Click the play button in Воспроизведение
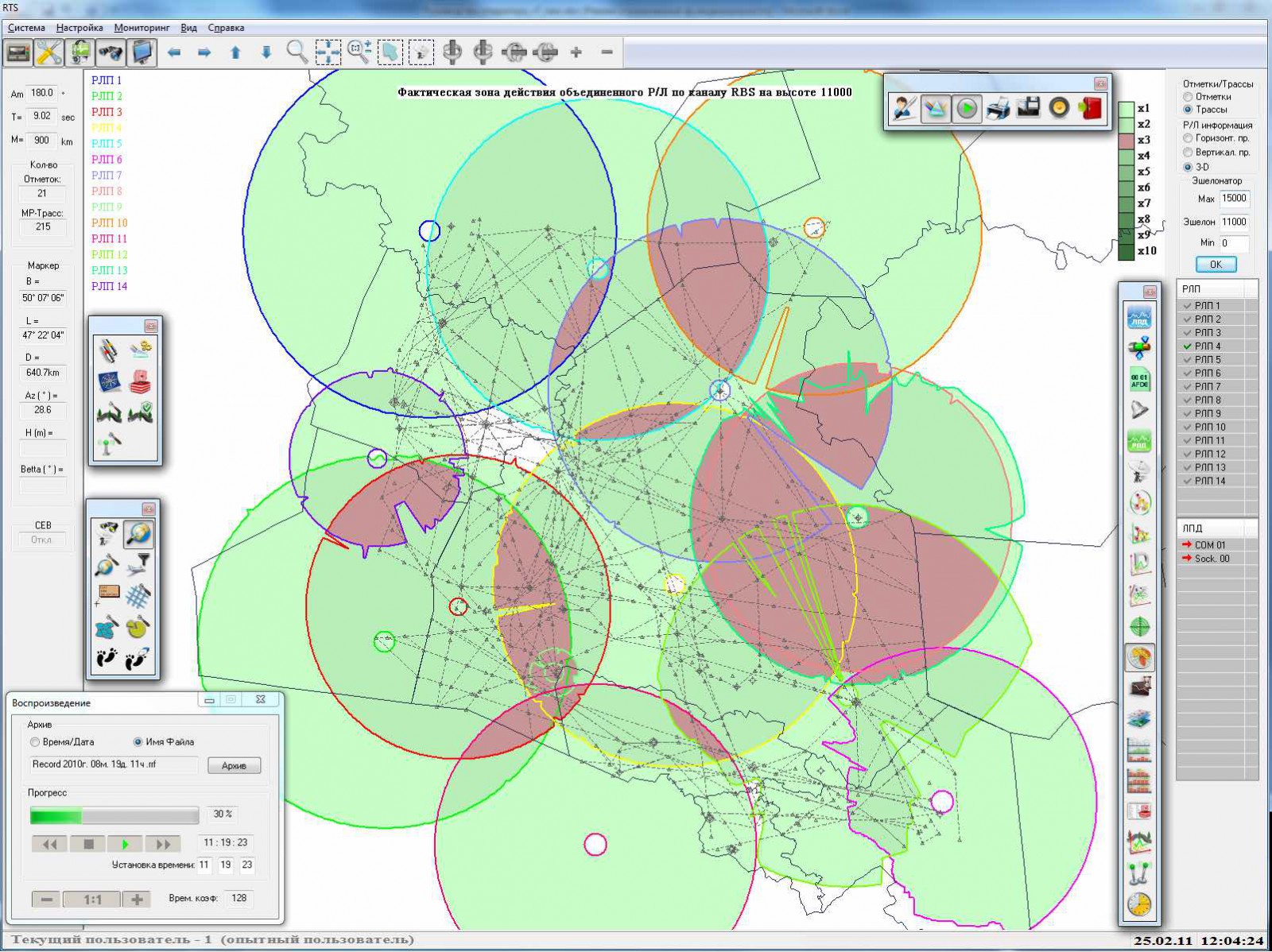 [x=125, y=844]
